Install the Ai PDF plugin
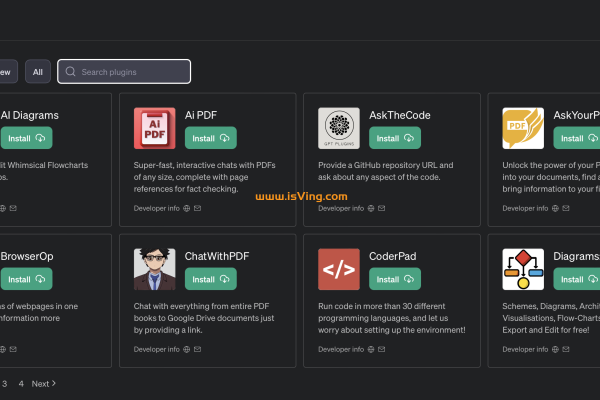 pos(211,138)
